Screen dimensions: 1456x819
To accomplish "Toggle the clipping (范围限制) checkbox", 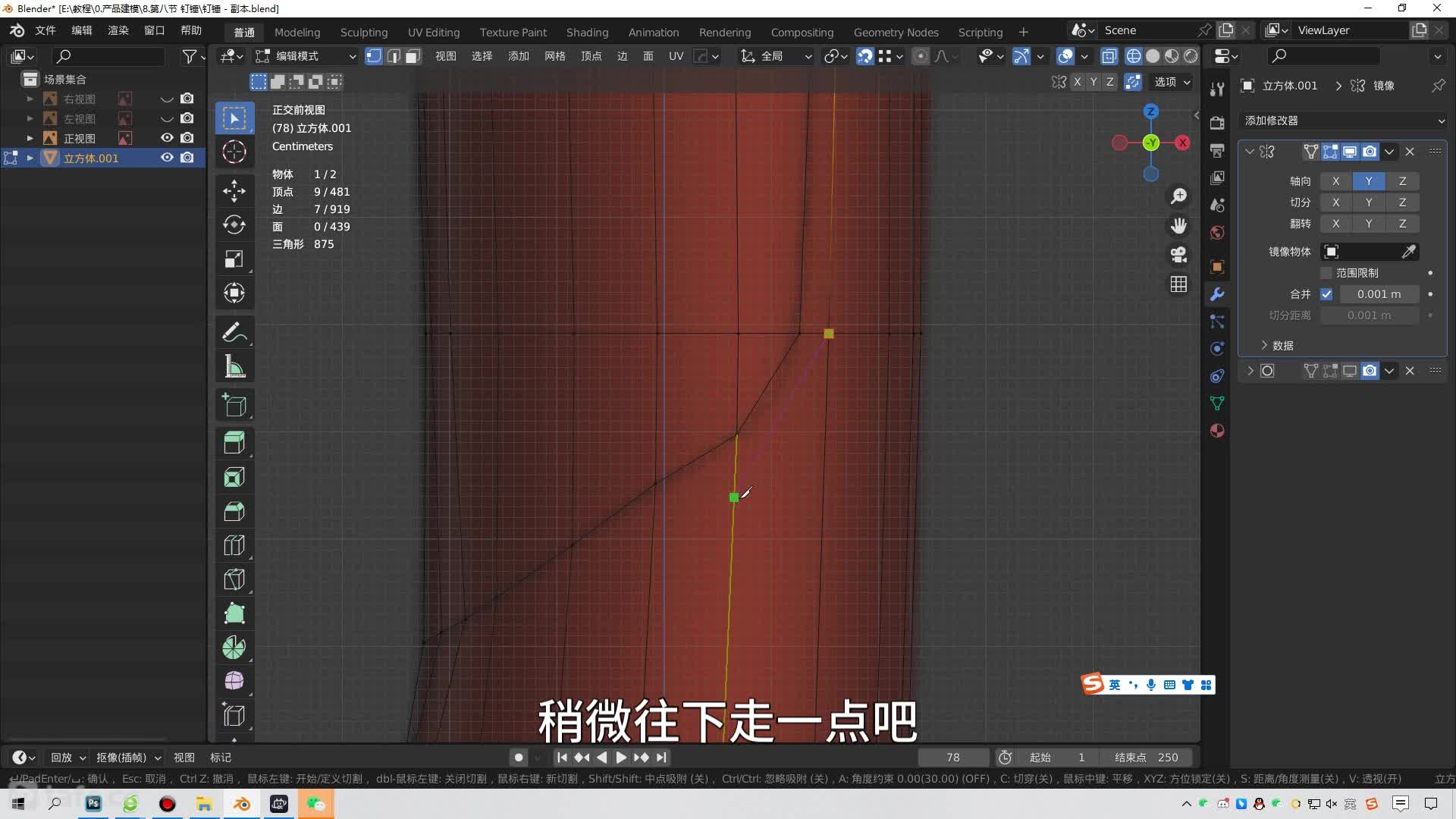I will click(1326, 273).
